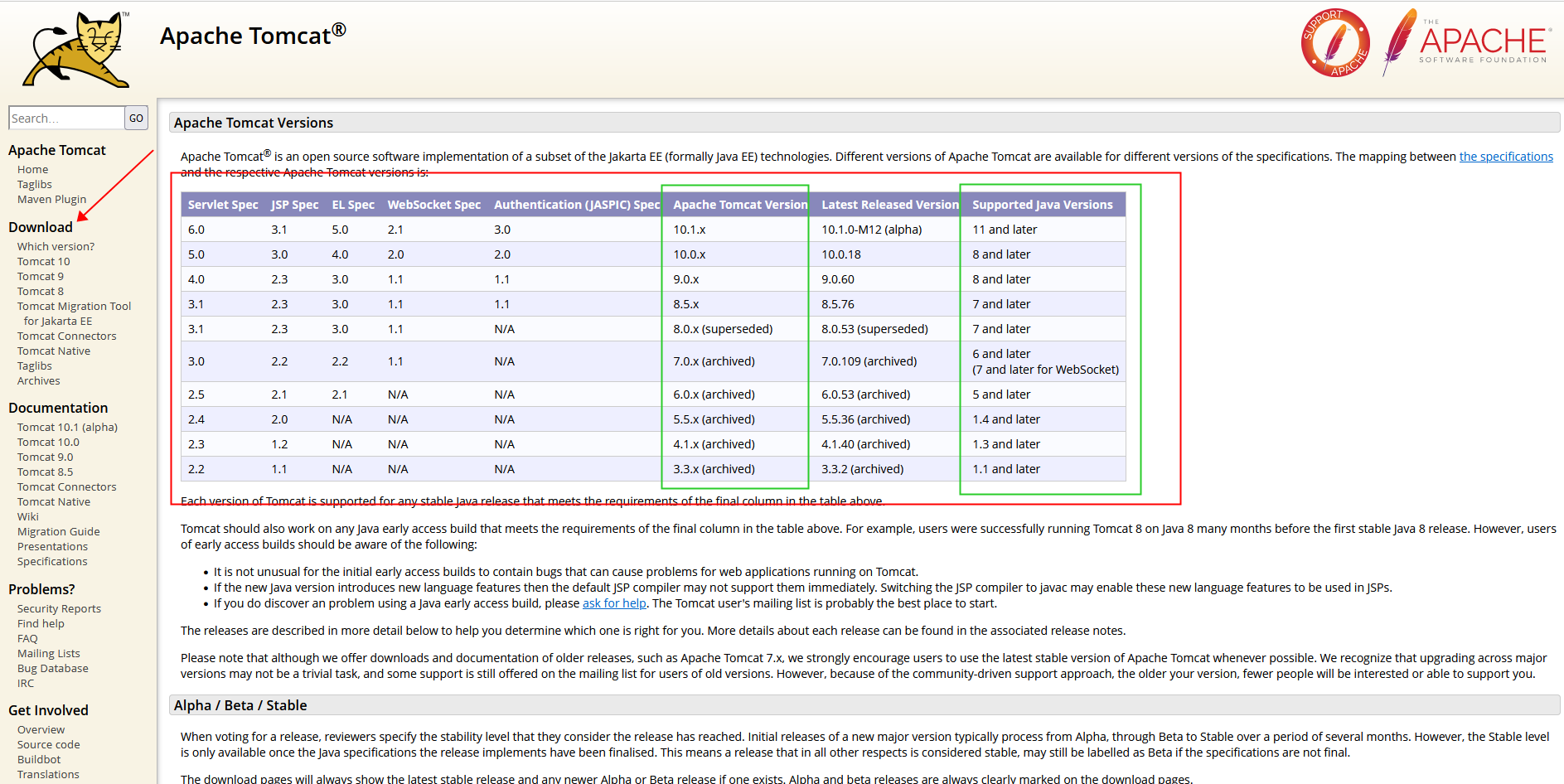Screen dimensions: 1564x784
Task: Open the Find help link
Action: click(41, 623)
